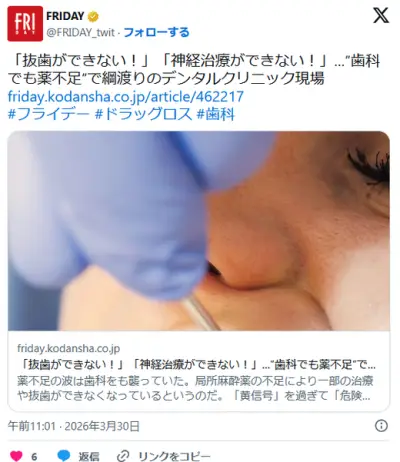
Task: Open the @FRIDAY_twit handle
Action: 80,33
